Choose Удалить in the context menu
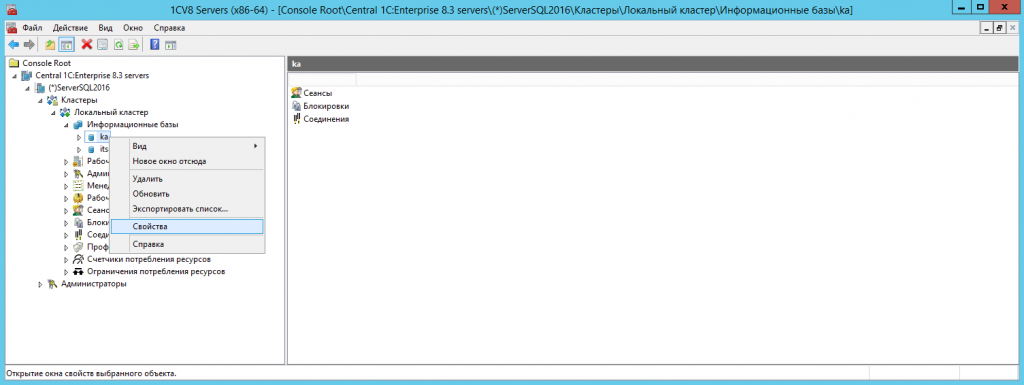The height and width of the screenshot is (385, 1024). coord(187,179)
